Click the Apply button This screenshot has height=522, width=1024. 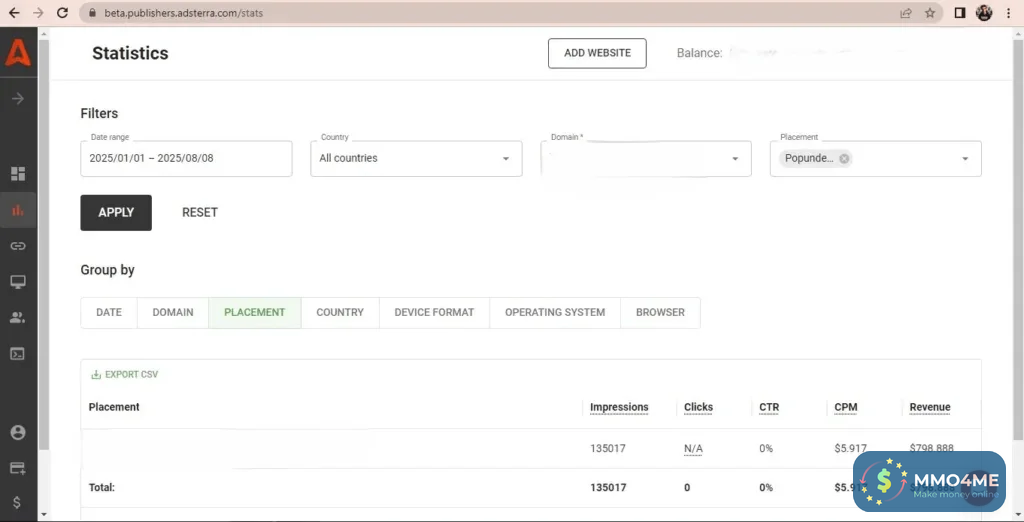pos(116,212)
